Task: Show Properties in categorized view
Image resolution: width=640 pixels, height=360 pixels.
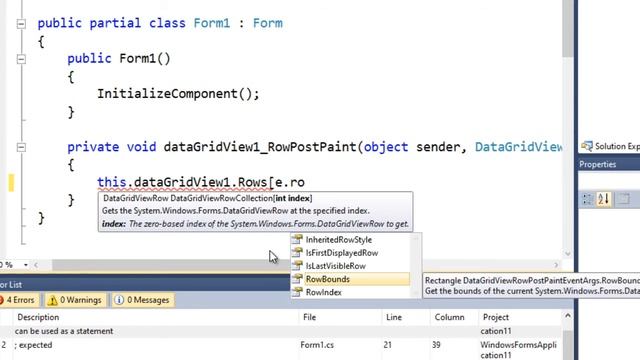Action: click(587, 199)
